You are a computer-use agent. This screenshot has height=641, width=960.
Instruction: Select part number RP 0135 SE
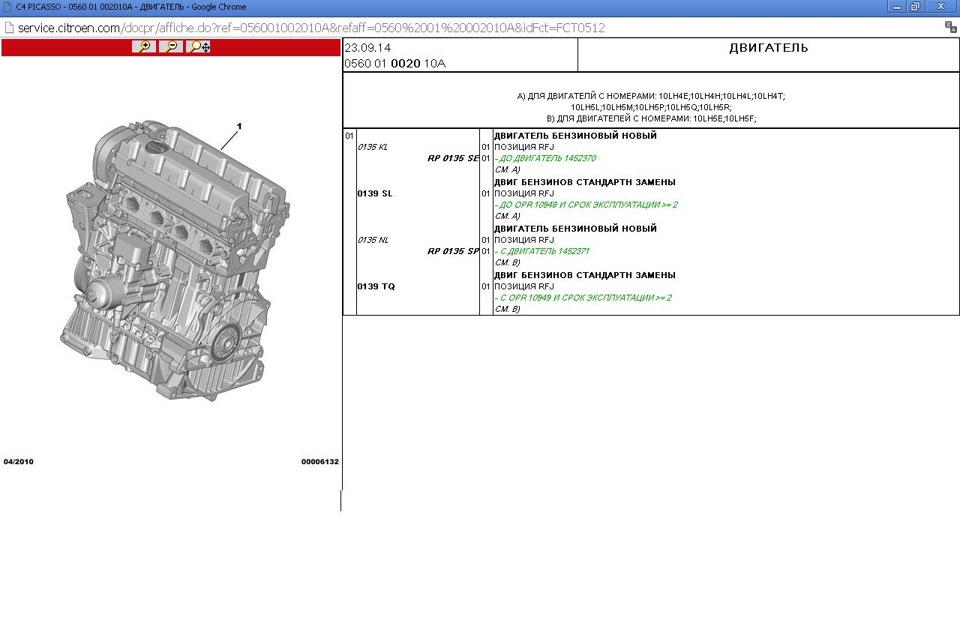[x=453, y=158]
